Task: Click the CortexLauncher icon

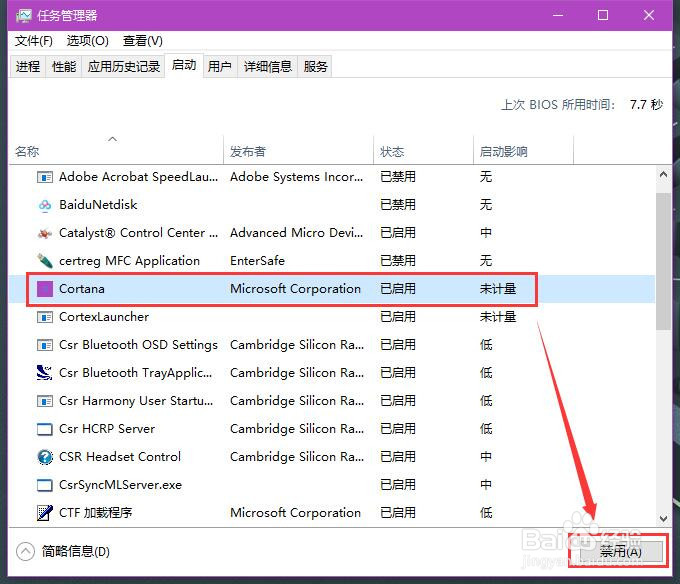Action: (x=45, y=317)
